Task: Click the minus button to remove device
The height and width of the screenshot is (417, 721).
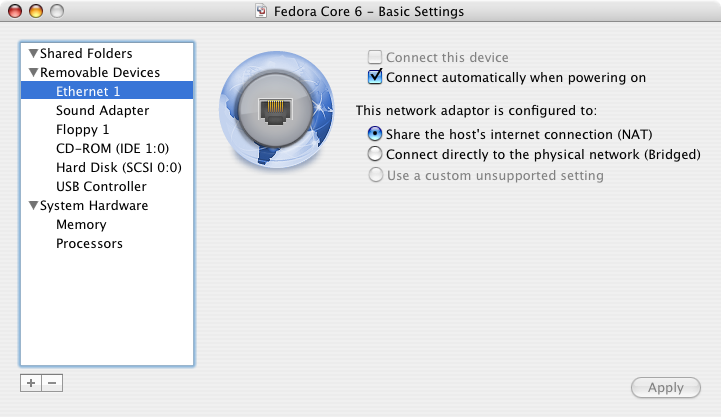Action: point(52,383)
